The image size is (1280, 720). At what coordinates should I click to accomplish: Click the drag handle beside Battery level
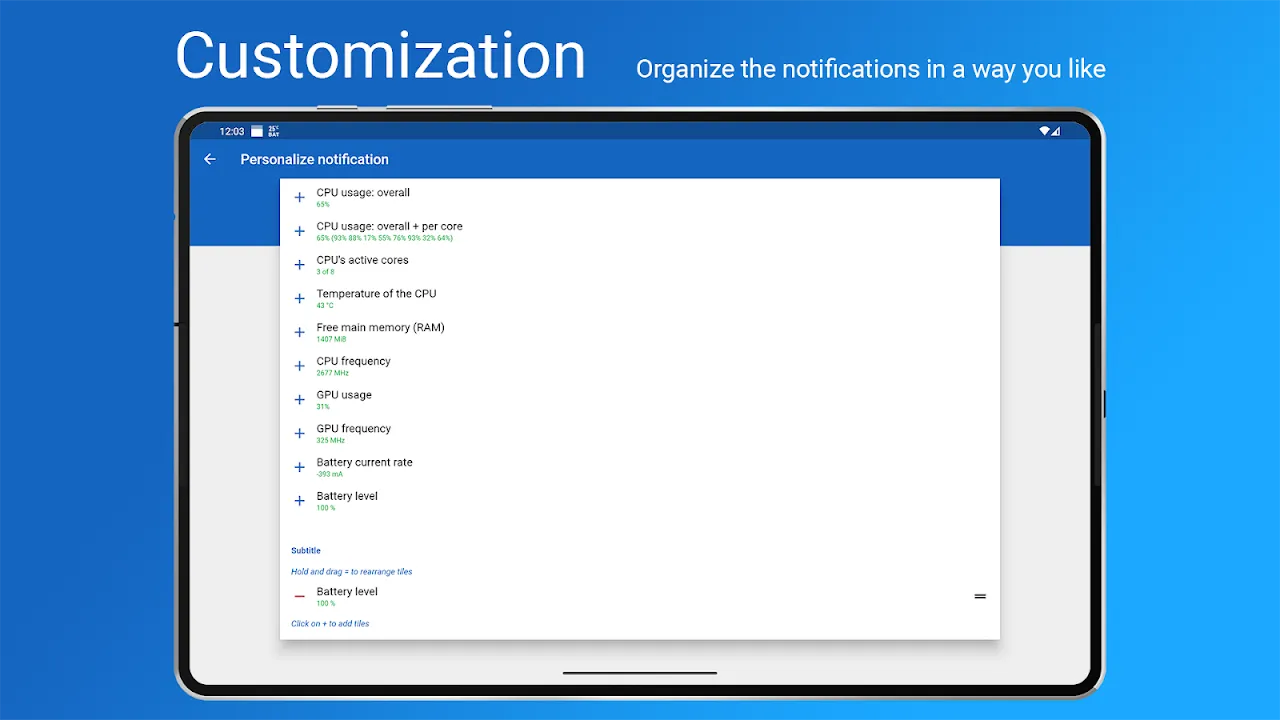[980, 596]
